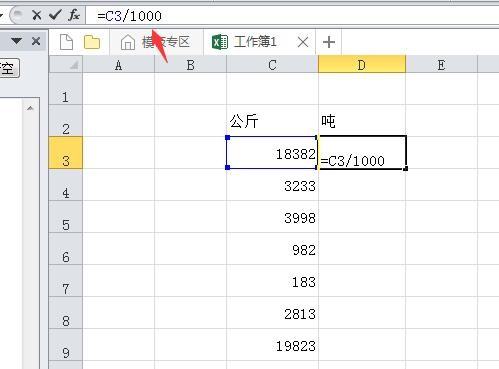
Task: Click cell containing 183
Action: (x=272, y=281)
